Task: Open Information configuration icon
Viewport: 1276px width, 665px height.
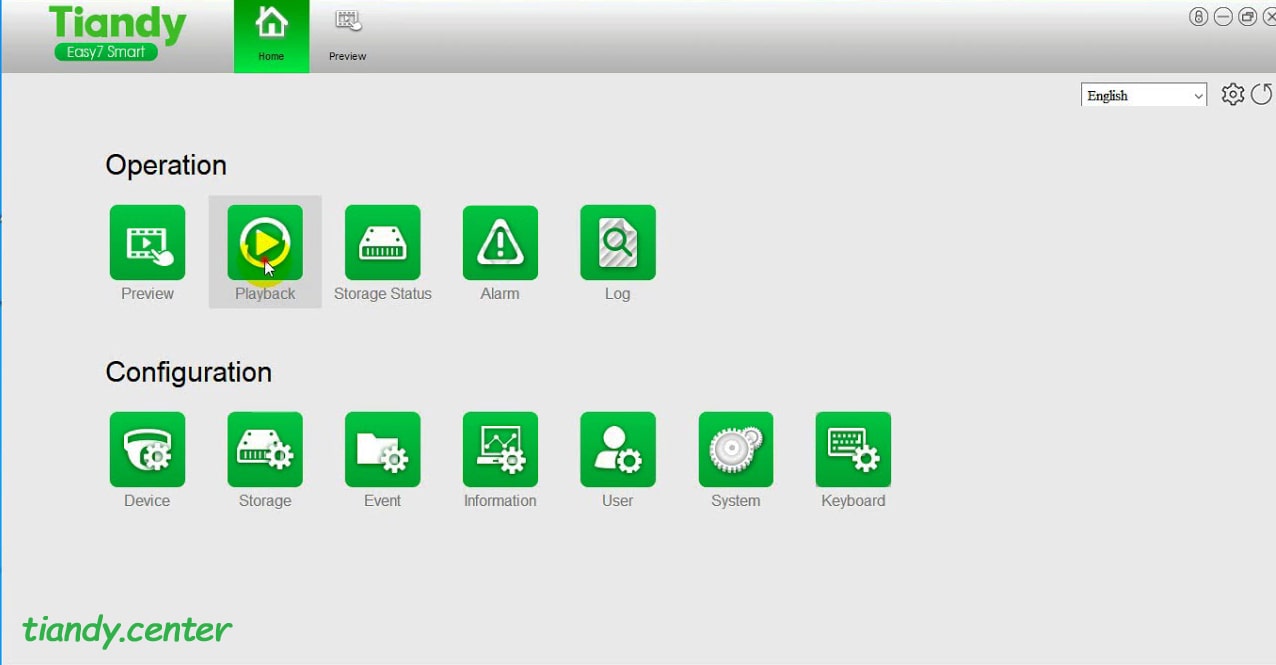Action: click(x=500, y=449)
